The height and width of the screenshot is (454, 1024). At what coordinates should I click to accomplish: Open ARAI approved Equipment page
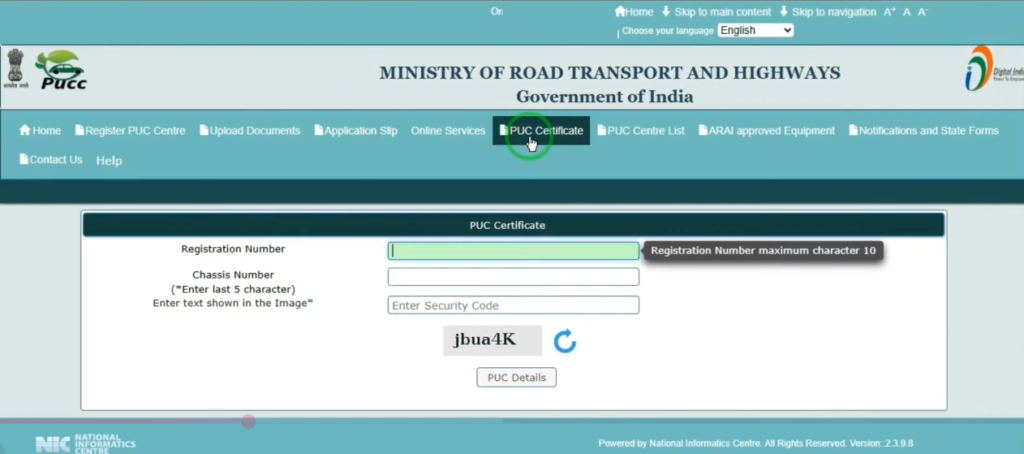pyautogui.click(x=767, y=131)
